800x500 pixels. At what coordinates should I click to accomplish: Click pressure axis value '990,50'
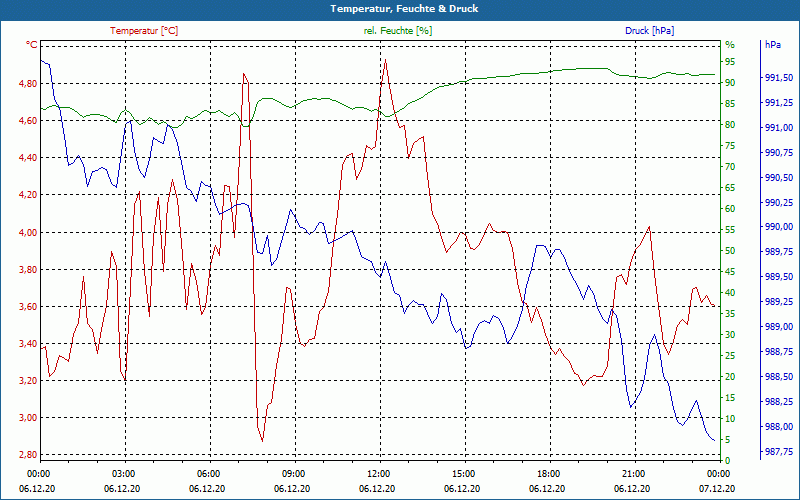[779, 178]
